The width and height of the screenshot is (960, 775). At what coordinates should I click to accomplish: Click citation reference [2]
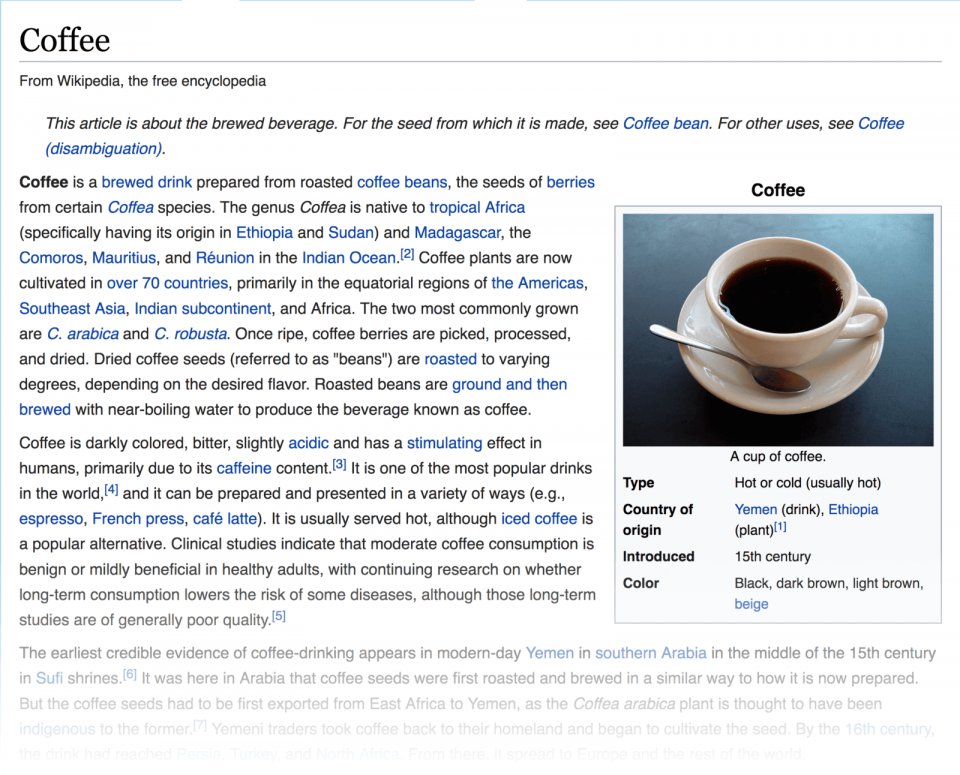(407, 255)
